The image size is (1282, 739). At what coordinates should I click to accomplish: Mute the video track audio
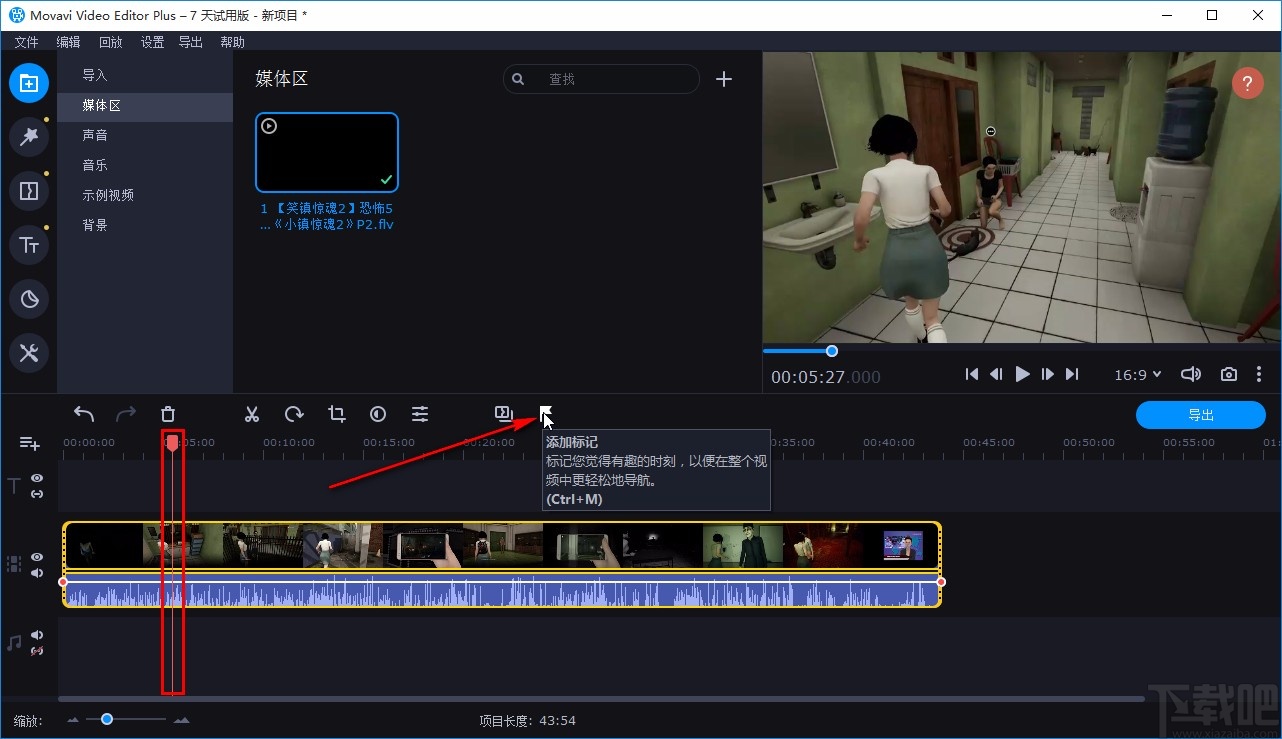[x=37, y=573]
